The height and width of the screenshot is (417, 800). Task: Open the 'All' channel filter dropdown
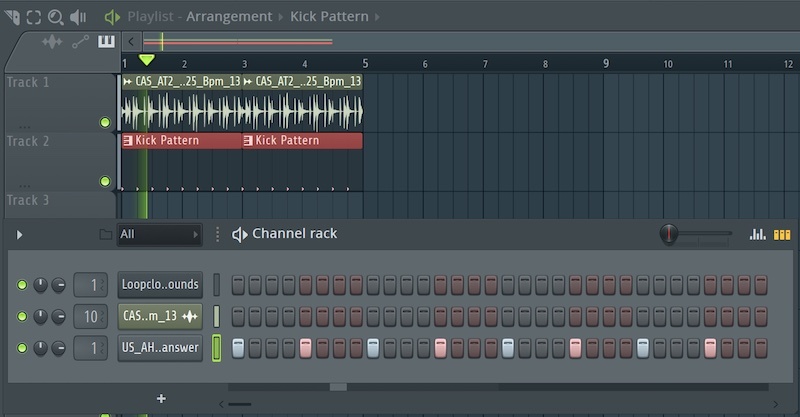coord(159,234)
